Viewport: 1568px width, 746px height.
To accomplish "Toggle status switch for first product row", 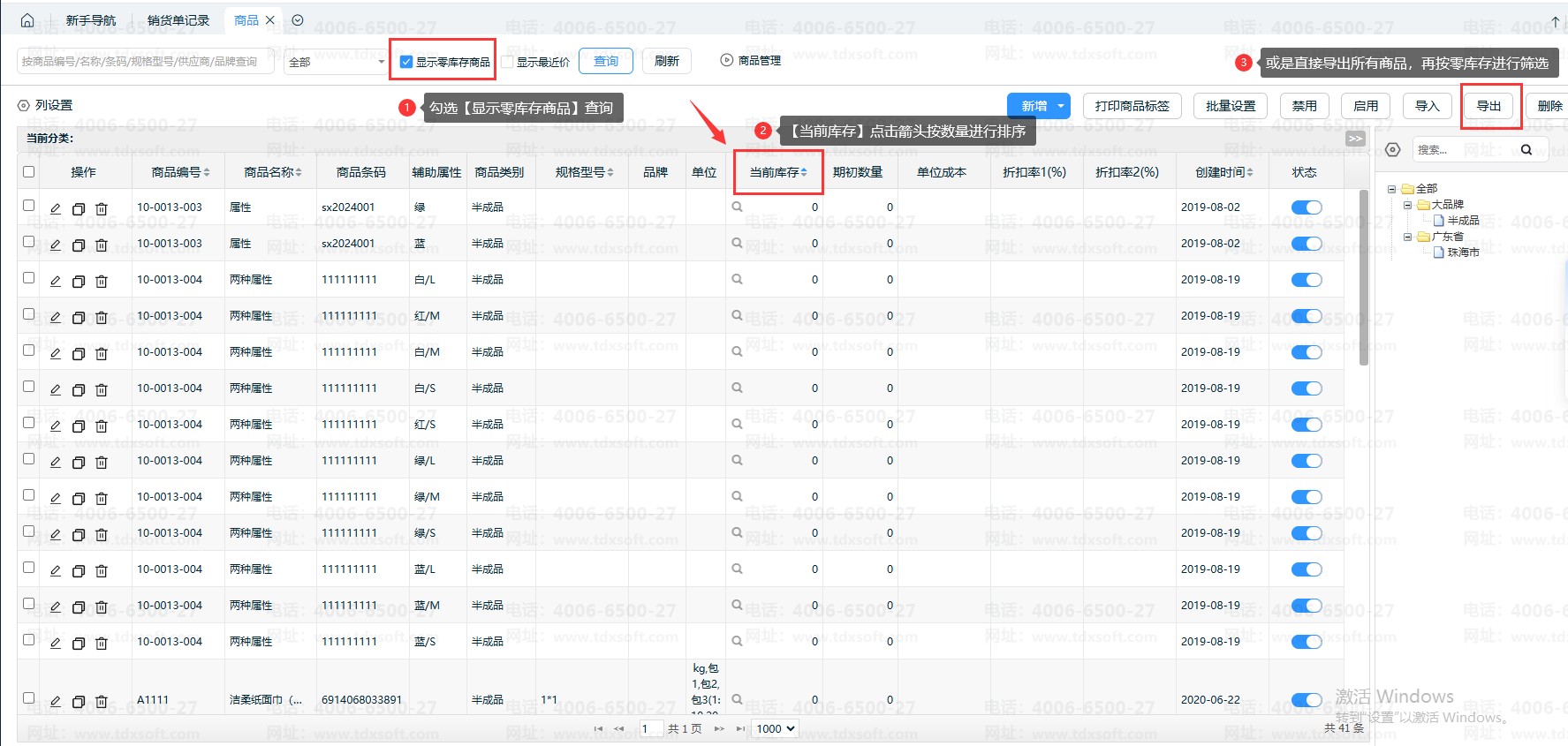I will (x=1306, y=207).
